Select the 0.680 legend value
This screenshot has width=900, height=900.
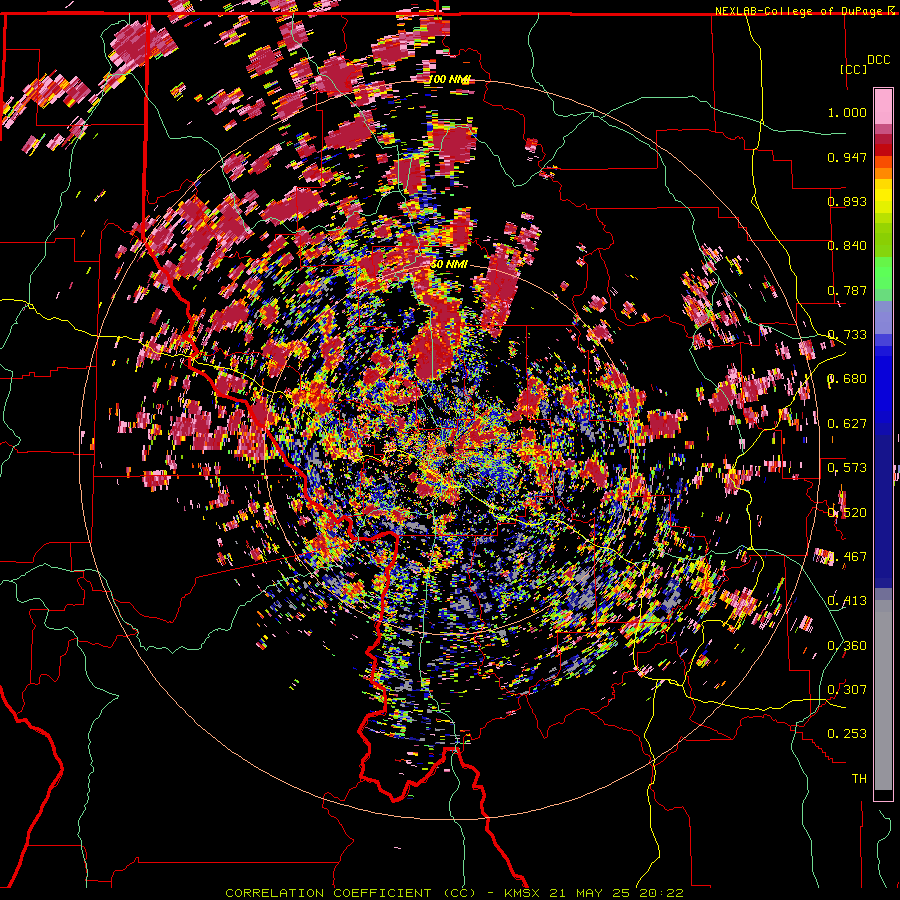click(847, 379)
